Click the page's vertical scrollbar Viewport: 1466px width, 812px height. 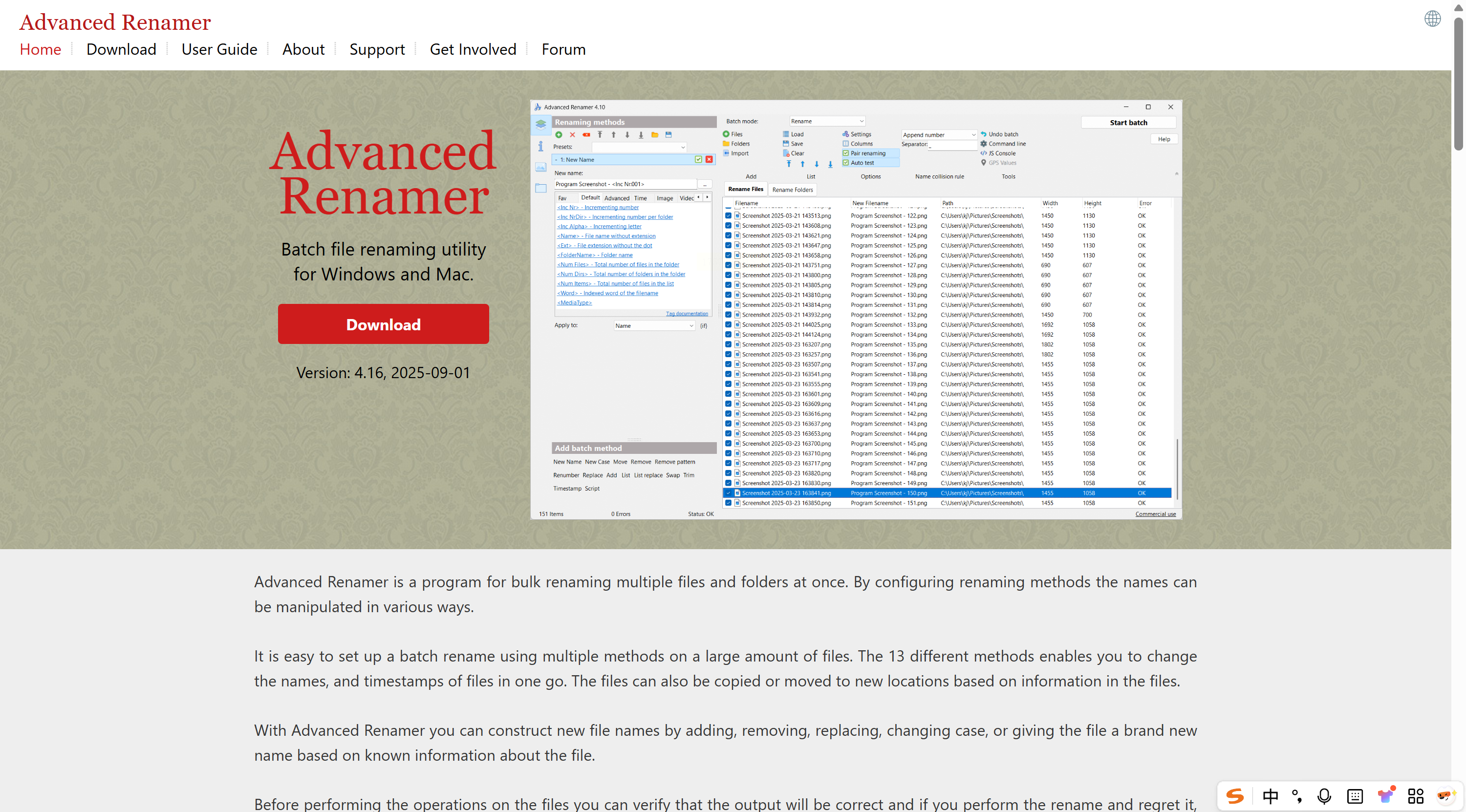click(1459, 83)
